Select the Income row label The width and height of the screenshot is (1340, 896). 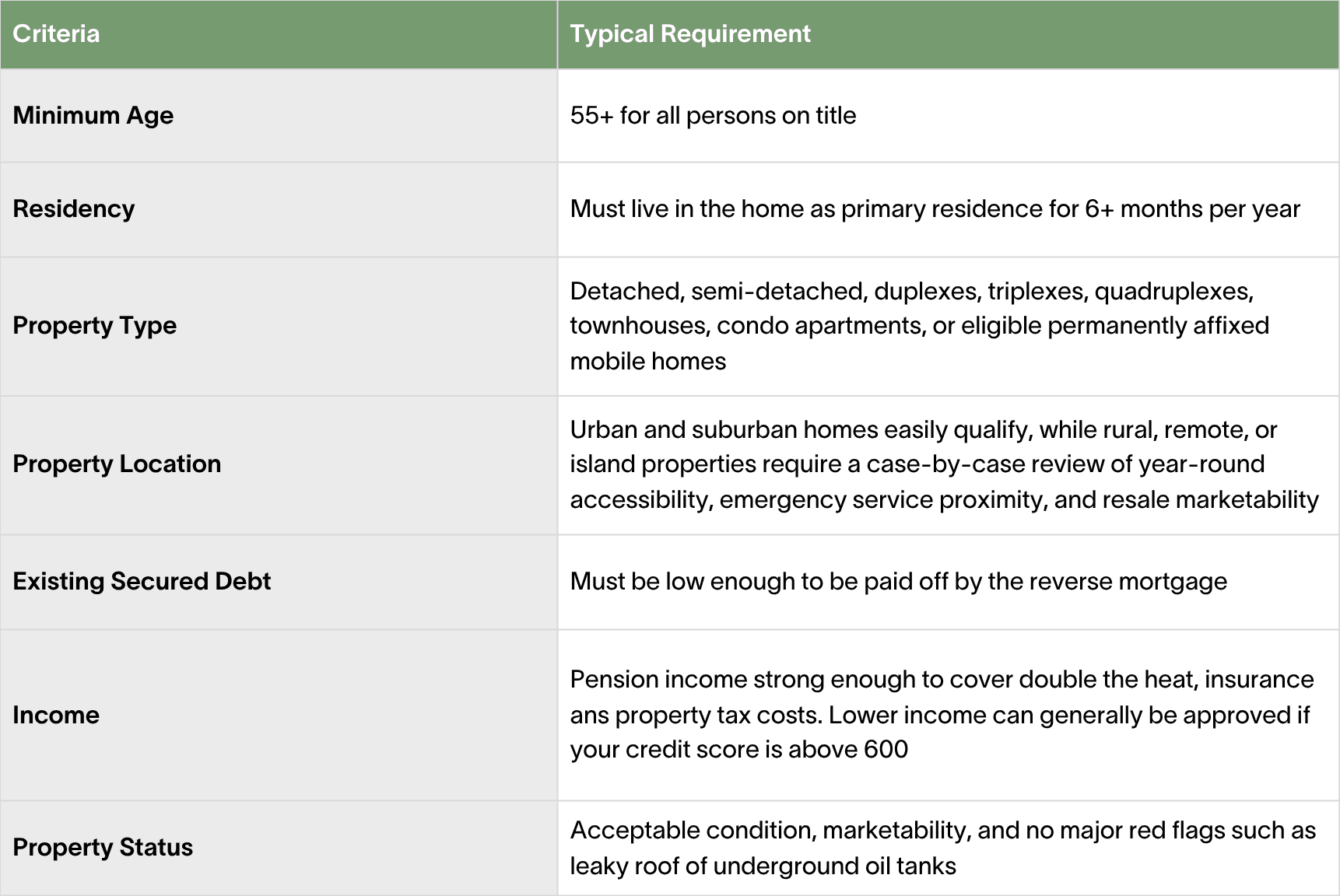click(56, 715)
